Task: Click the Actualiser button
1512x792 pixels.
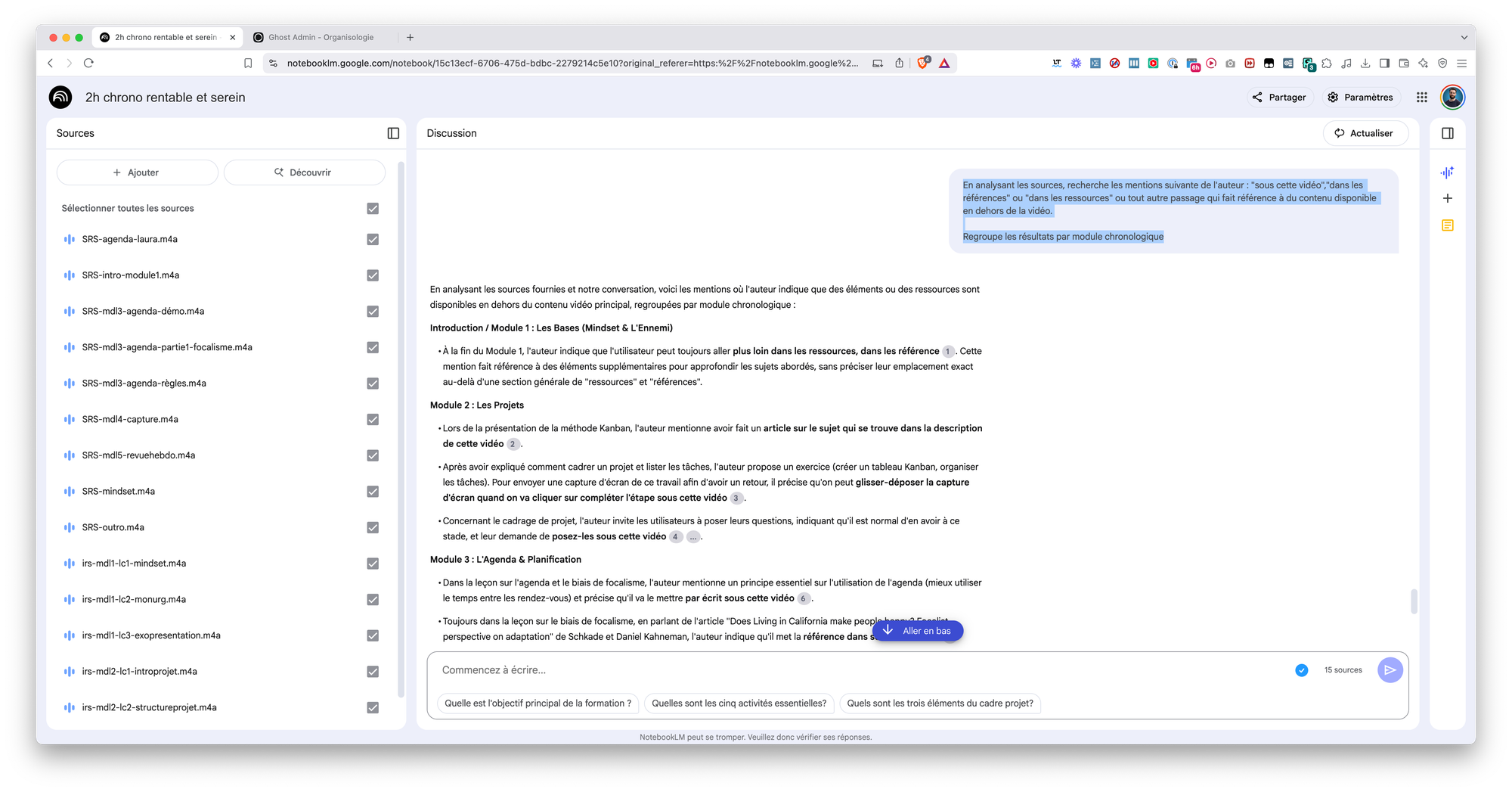Action: (1365, 133)
